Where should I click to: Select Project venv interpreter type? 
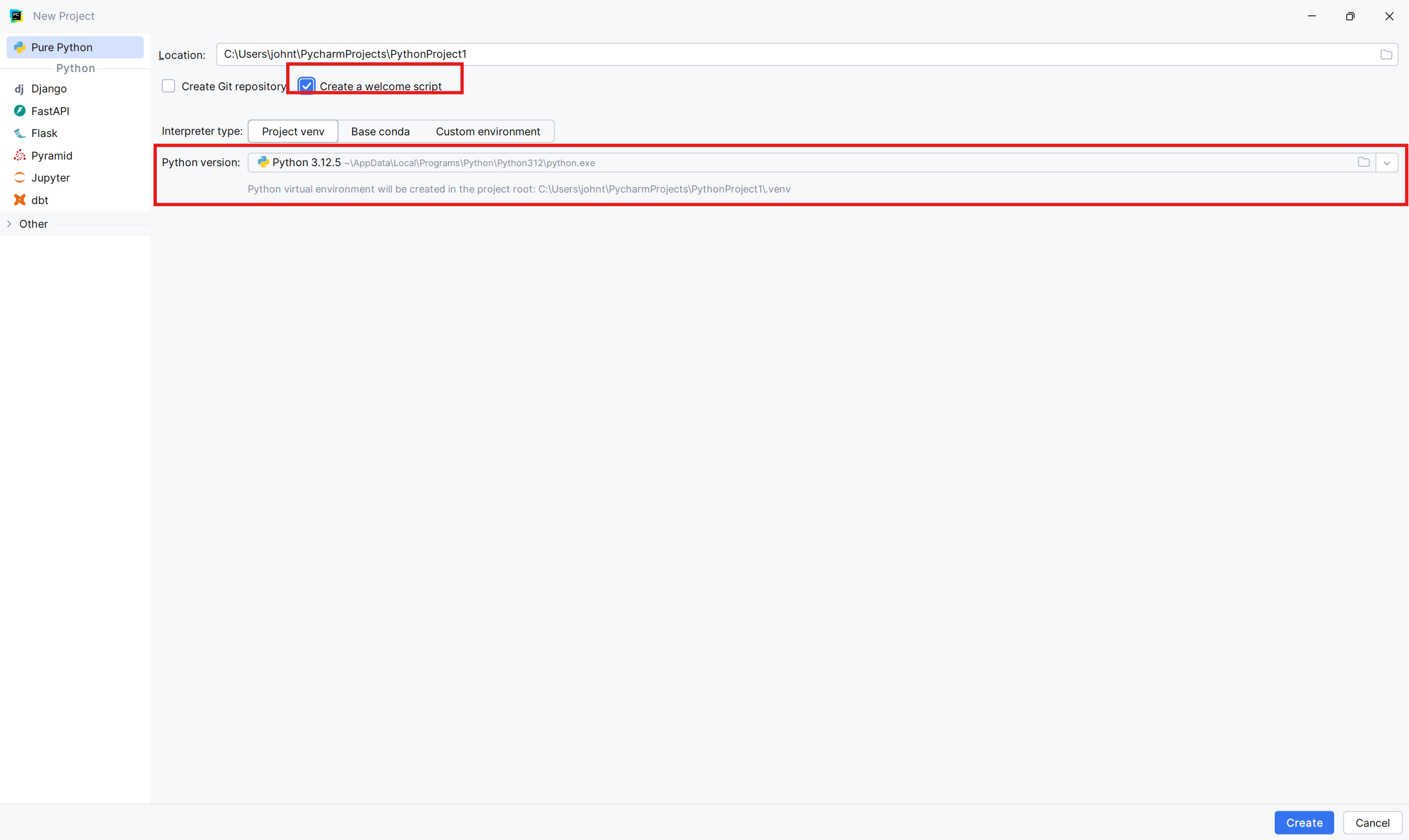pos(293,131)
